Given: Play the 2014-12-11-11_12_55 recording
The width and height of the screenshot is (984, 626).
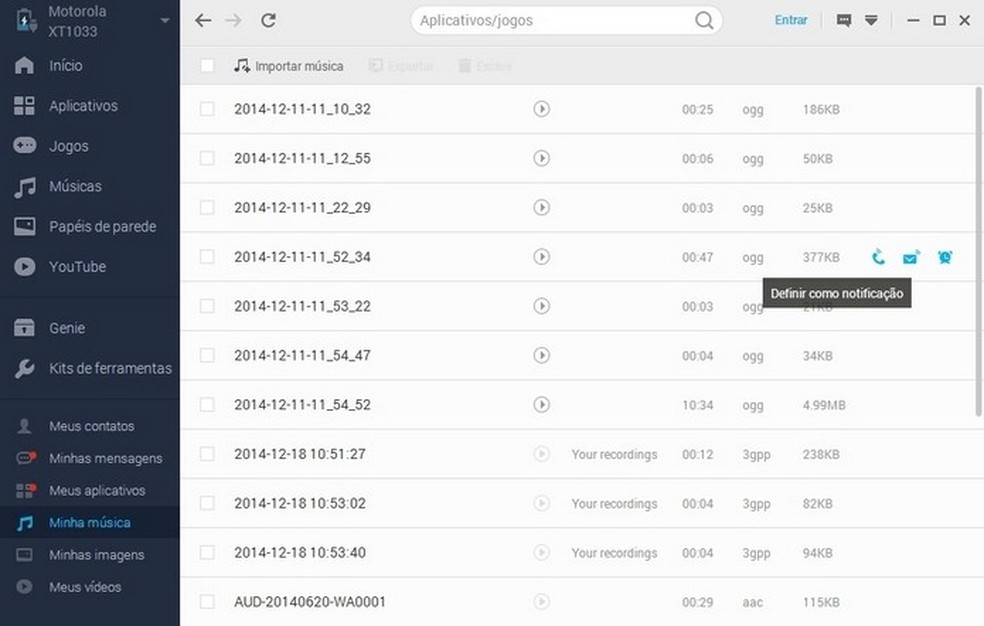Looking at the screenshot, I should pyautogui.click(x=542, y=158).
